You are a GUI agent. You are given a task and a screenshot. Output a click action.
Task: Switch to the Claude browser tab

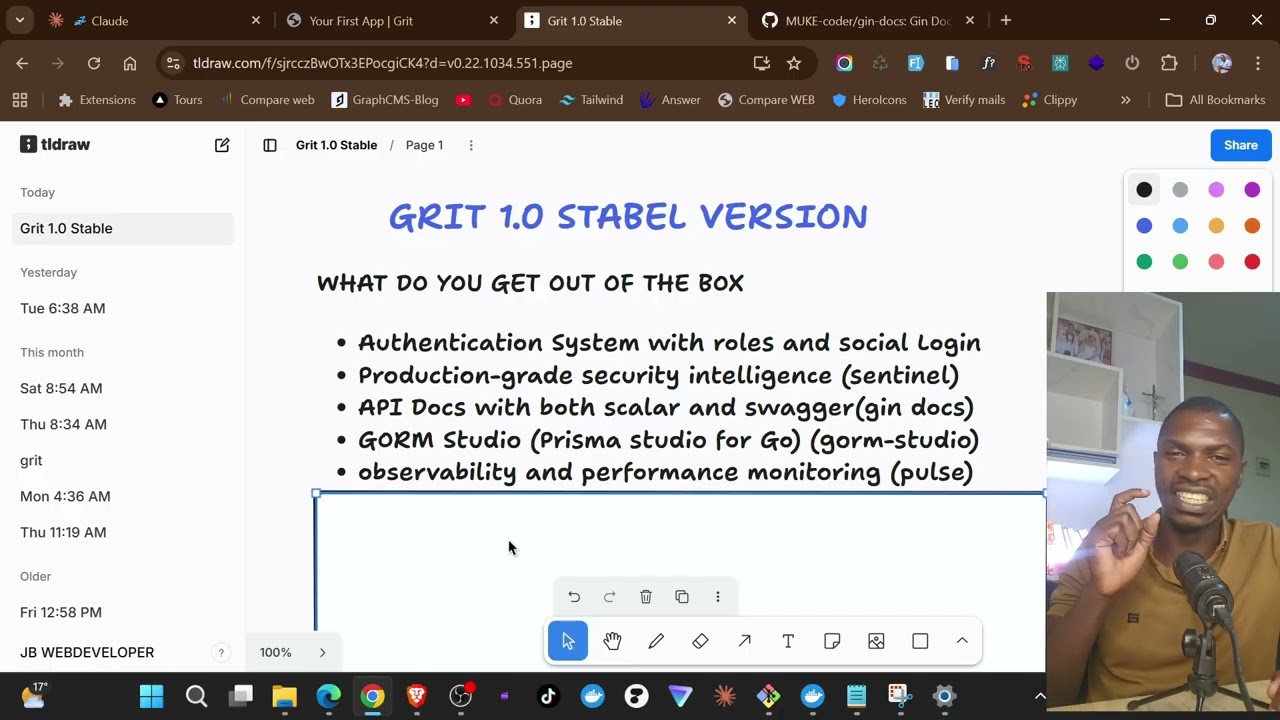[x=155, y=20]
